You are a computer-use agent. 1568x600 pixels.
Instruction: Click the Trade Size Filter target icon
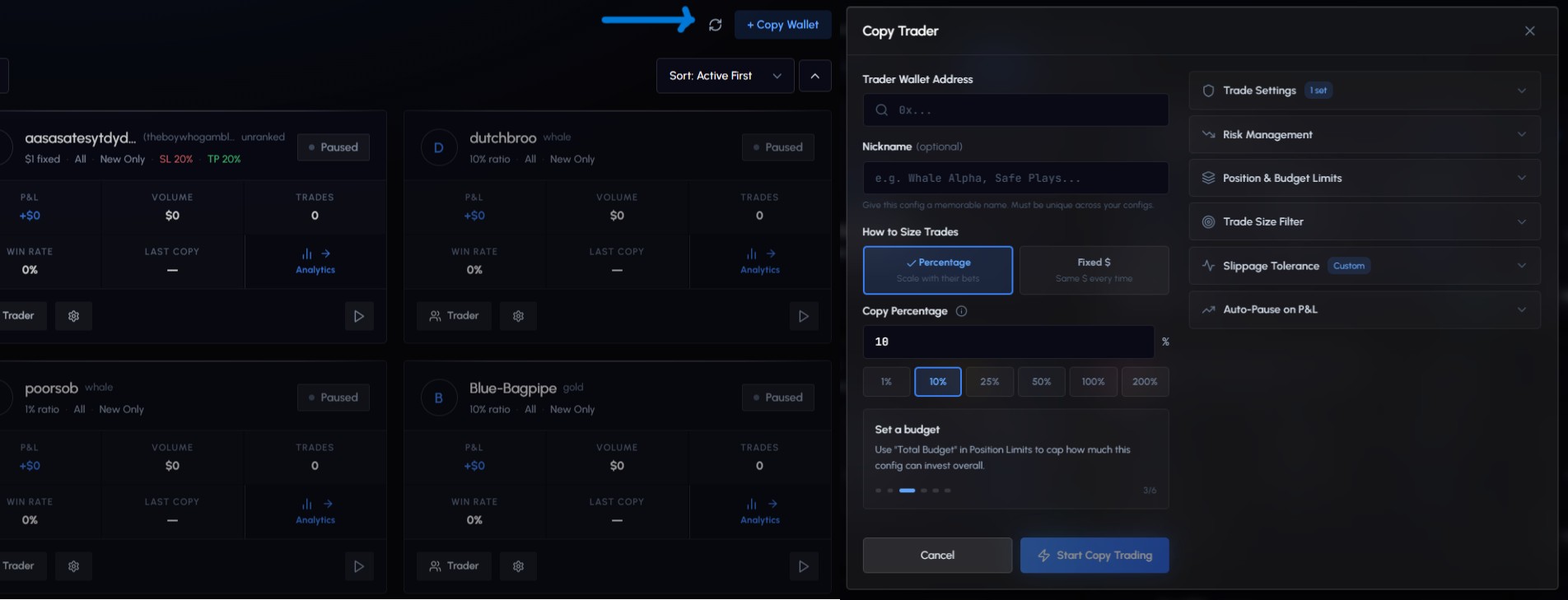click(x=1208, y=221)
